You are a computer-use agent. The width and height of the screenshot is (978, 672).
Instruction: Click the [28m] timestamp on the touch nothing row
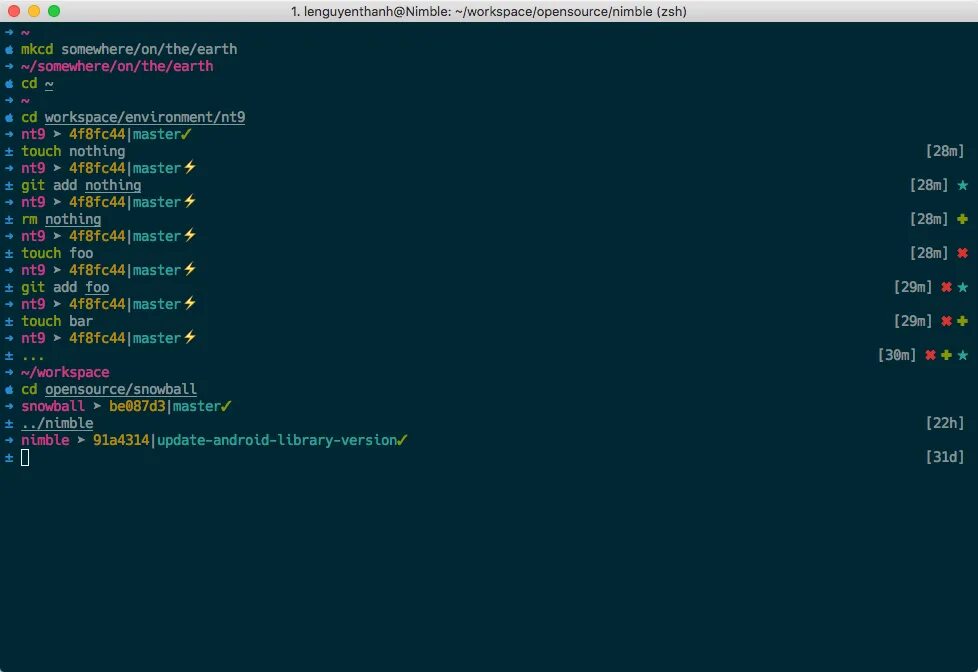(945, 151)
